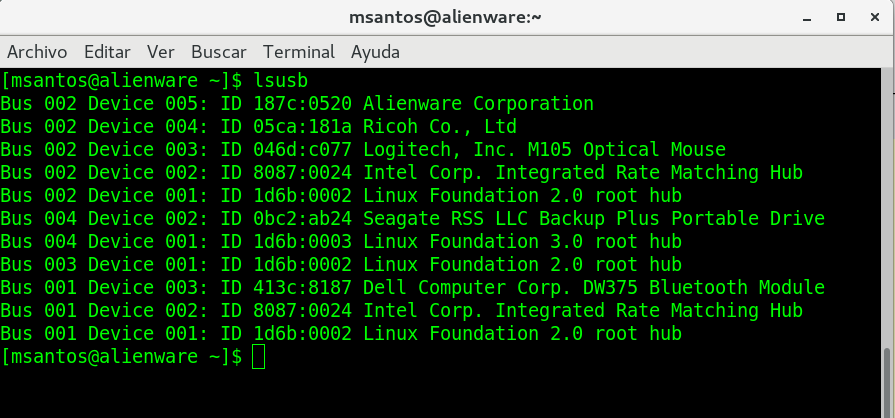Click the block cursor at the prompt
The height and width of the screenshot is (418, 895).
tap(259, 357)
